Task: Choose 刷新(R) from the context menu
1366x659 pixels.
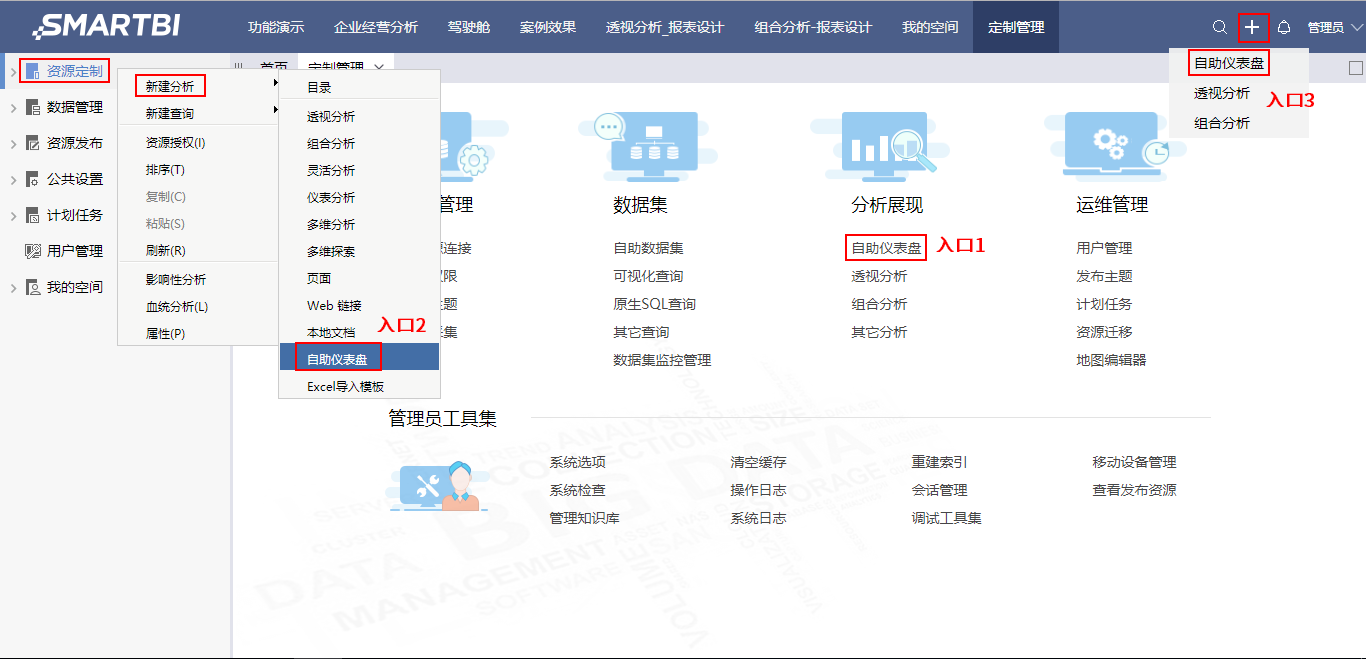Action: click(x=165, y=250)
